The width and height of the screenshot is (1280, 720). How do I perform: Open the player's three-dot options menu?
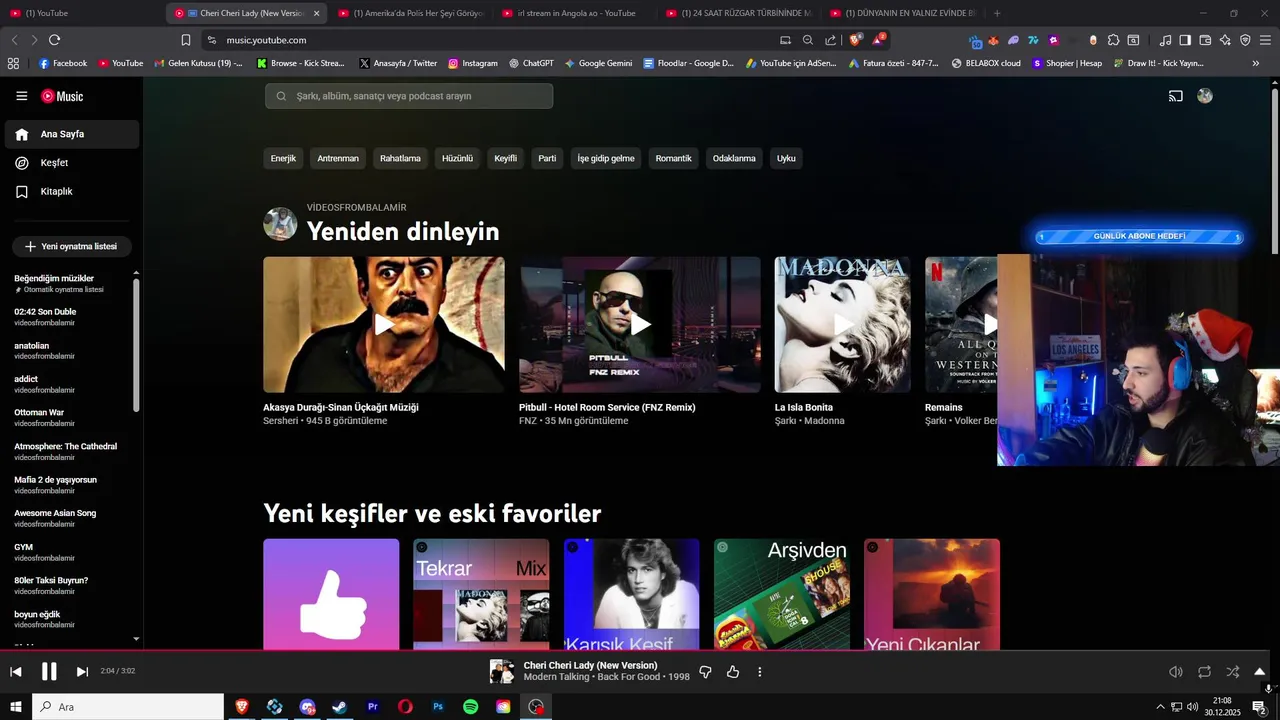[x=760, y=672]
